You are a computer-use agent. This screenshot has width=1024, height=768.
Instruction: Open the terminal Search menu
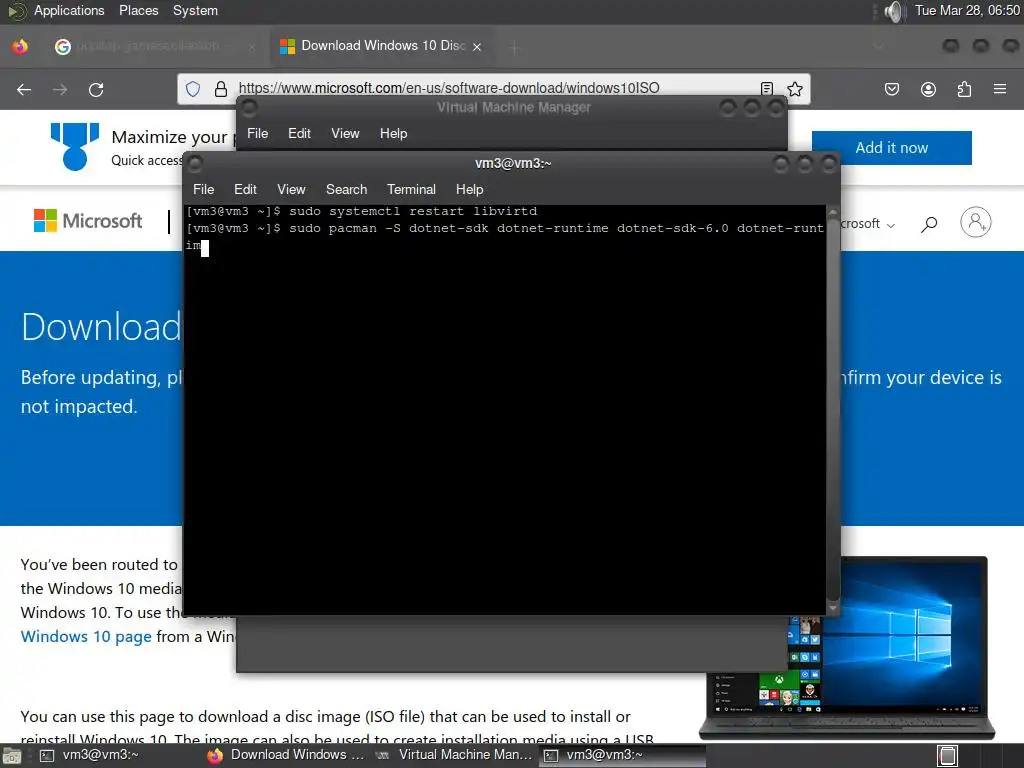(x=346, y=189)
